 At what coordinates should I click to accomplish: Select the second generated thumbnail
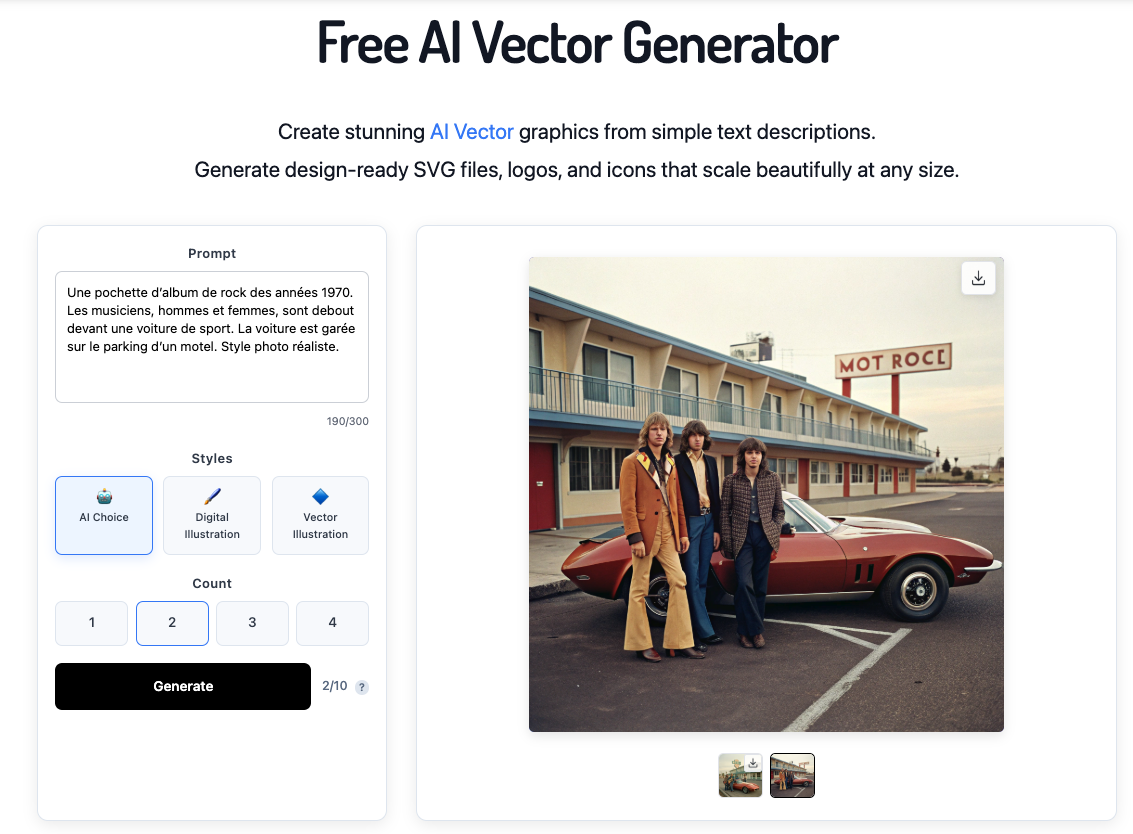(x=792, y=775)
